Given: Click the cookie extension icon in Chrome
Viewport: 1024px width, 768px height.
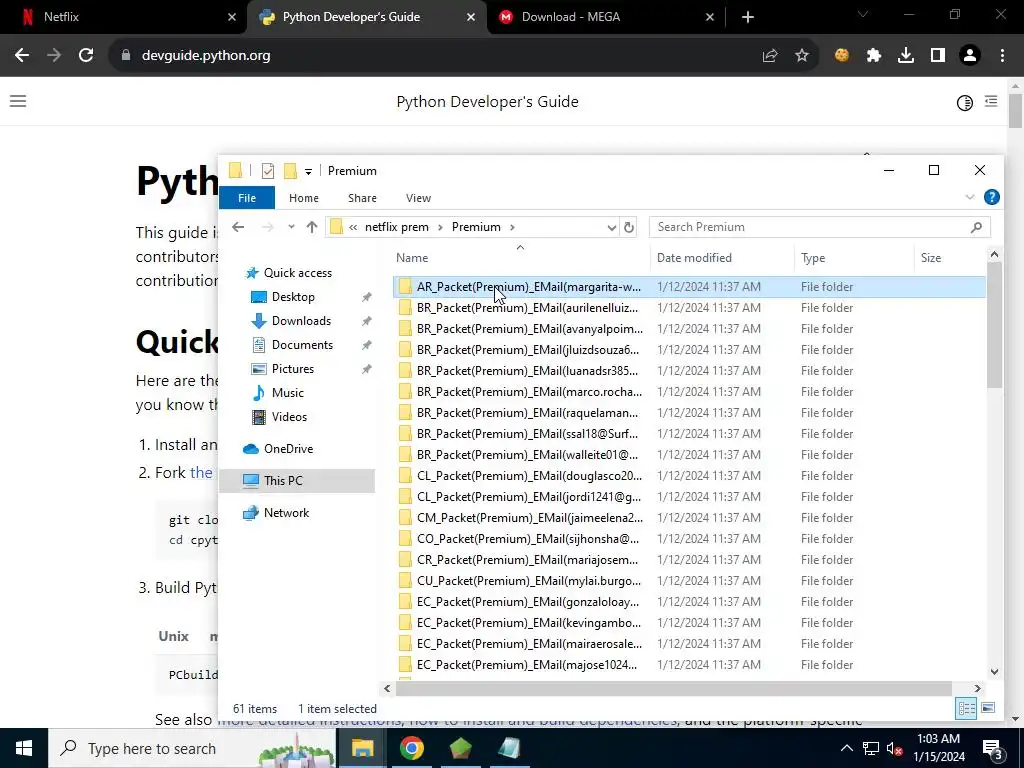Looking at the screenshot, I should 842,56.
